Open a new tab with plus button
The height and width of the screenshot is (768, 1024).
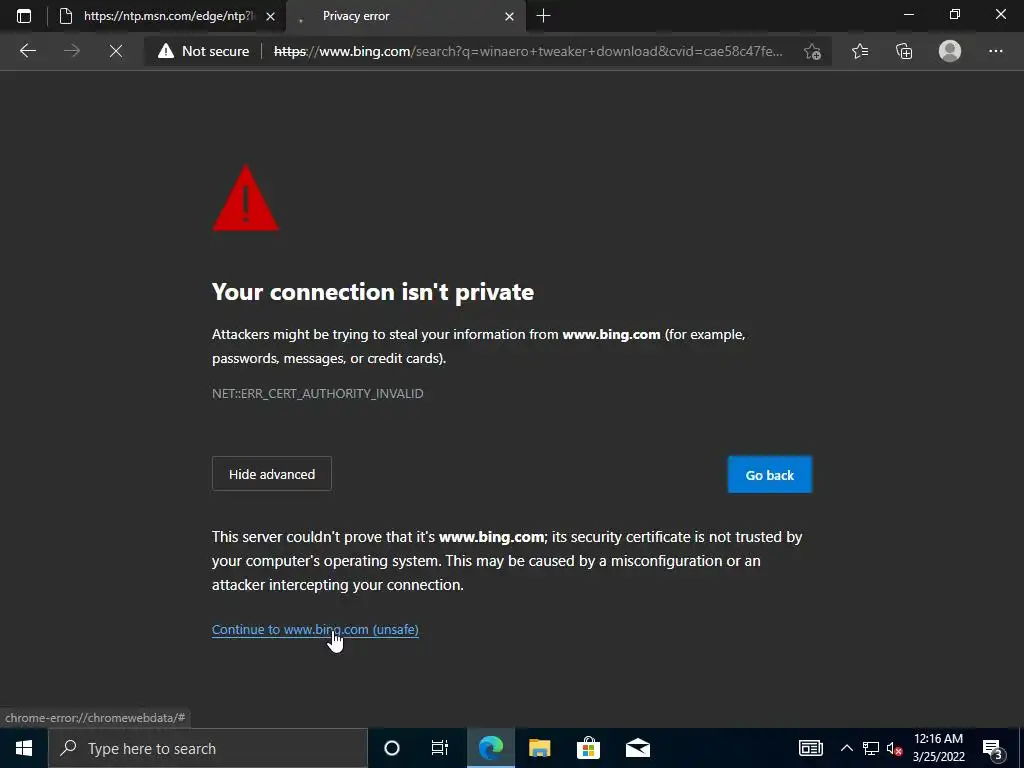[x=543, y=16]
